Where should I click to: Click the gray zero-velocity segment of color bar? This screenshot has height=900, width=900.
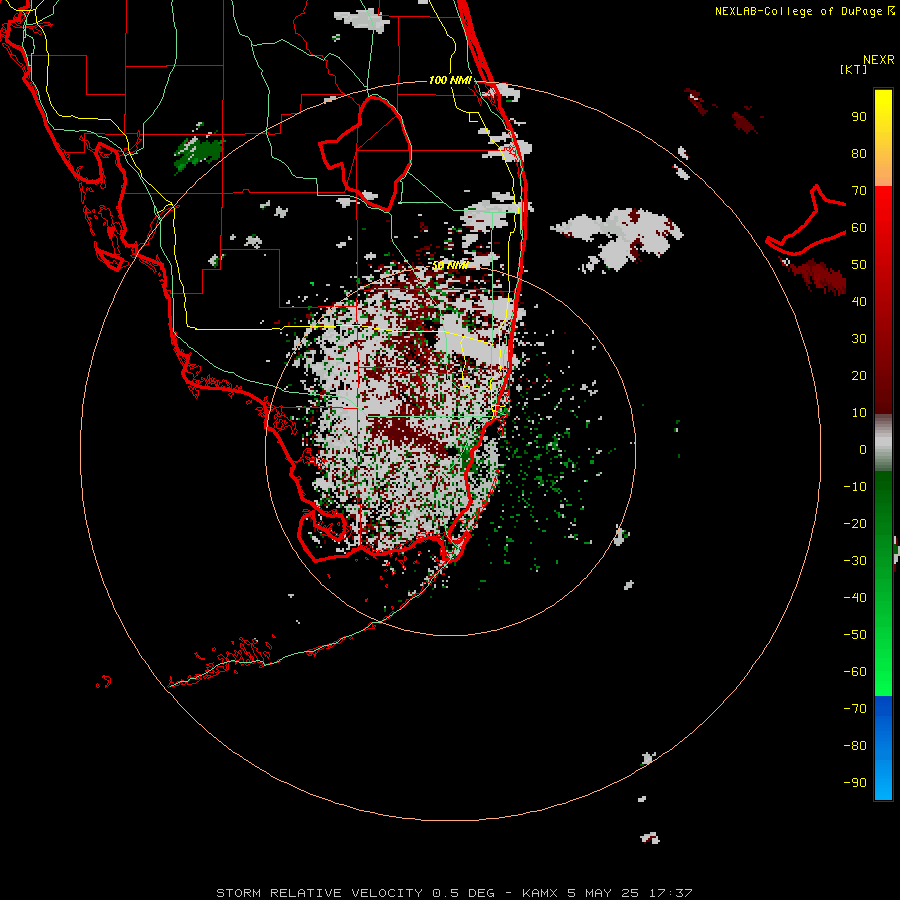point(883,443)
